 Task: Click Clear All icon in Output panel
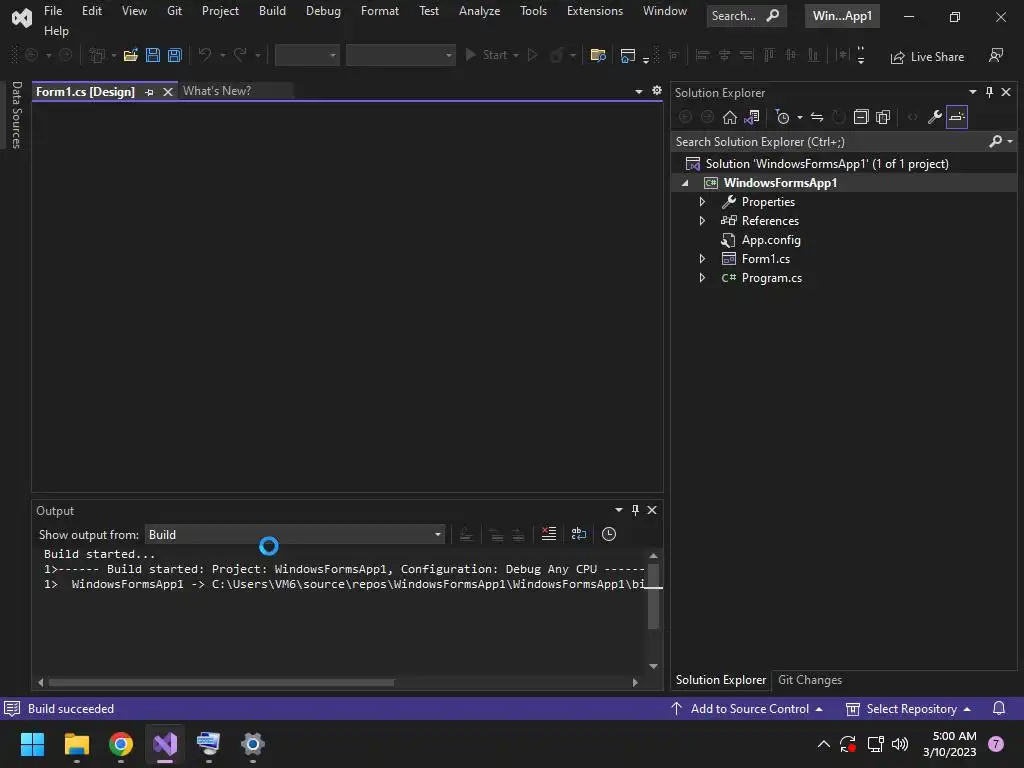[549, 534]
